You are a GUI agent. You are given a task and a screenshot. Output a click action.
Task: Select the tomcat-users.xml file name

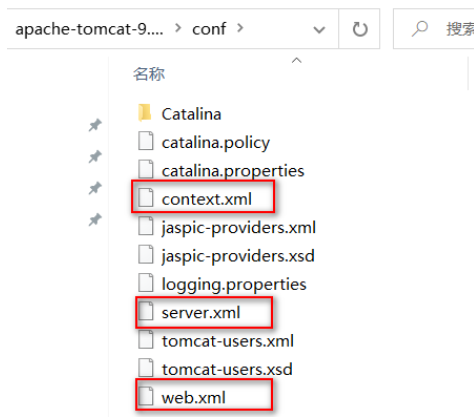[228, 341]
